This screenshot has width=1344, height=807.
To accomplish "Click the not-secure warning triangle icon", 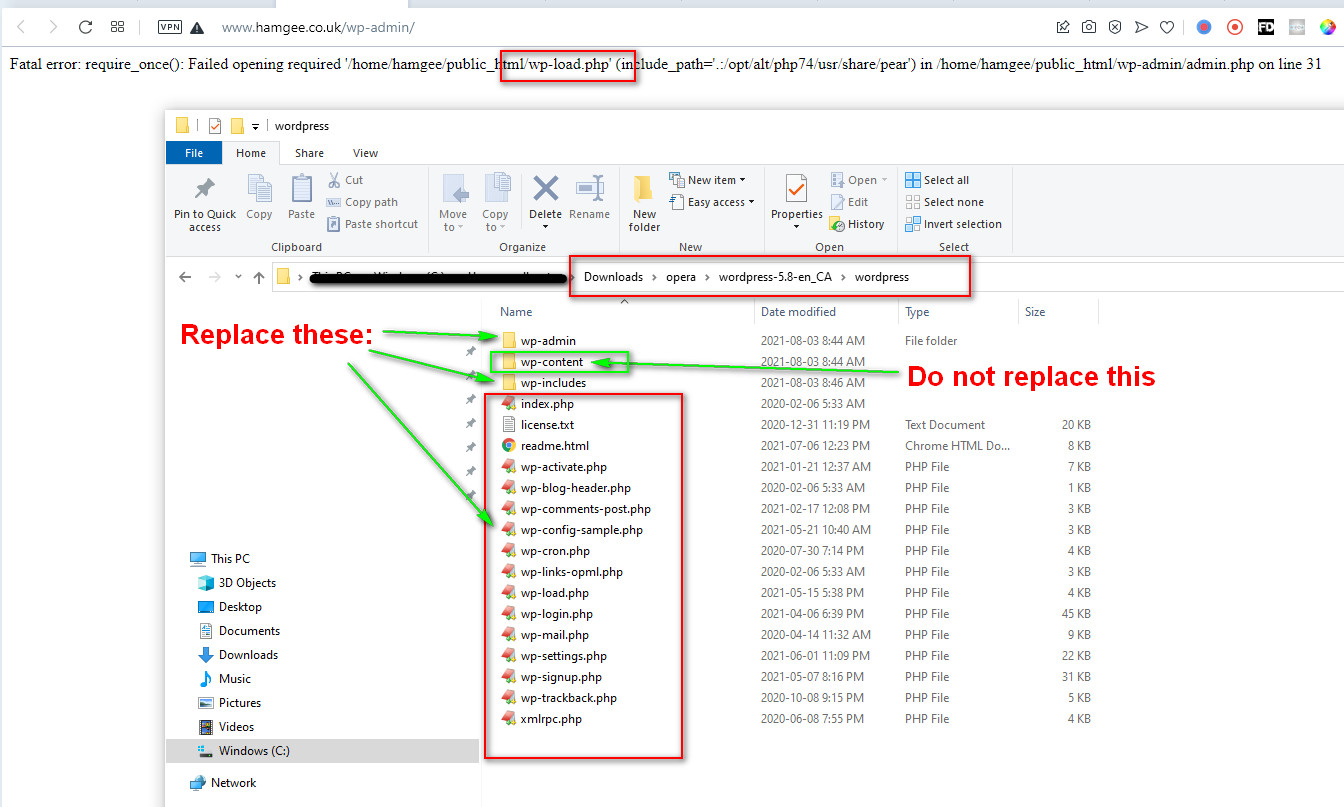I will [x=197, y=27].
